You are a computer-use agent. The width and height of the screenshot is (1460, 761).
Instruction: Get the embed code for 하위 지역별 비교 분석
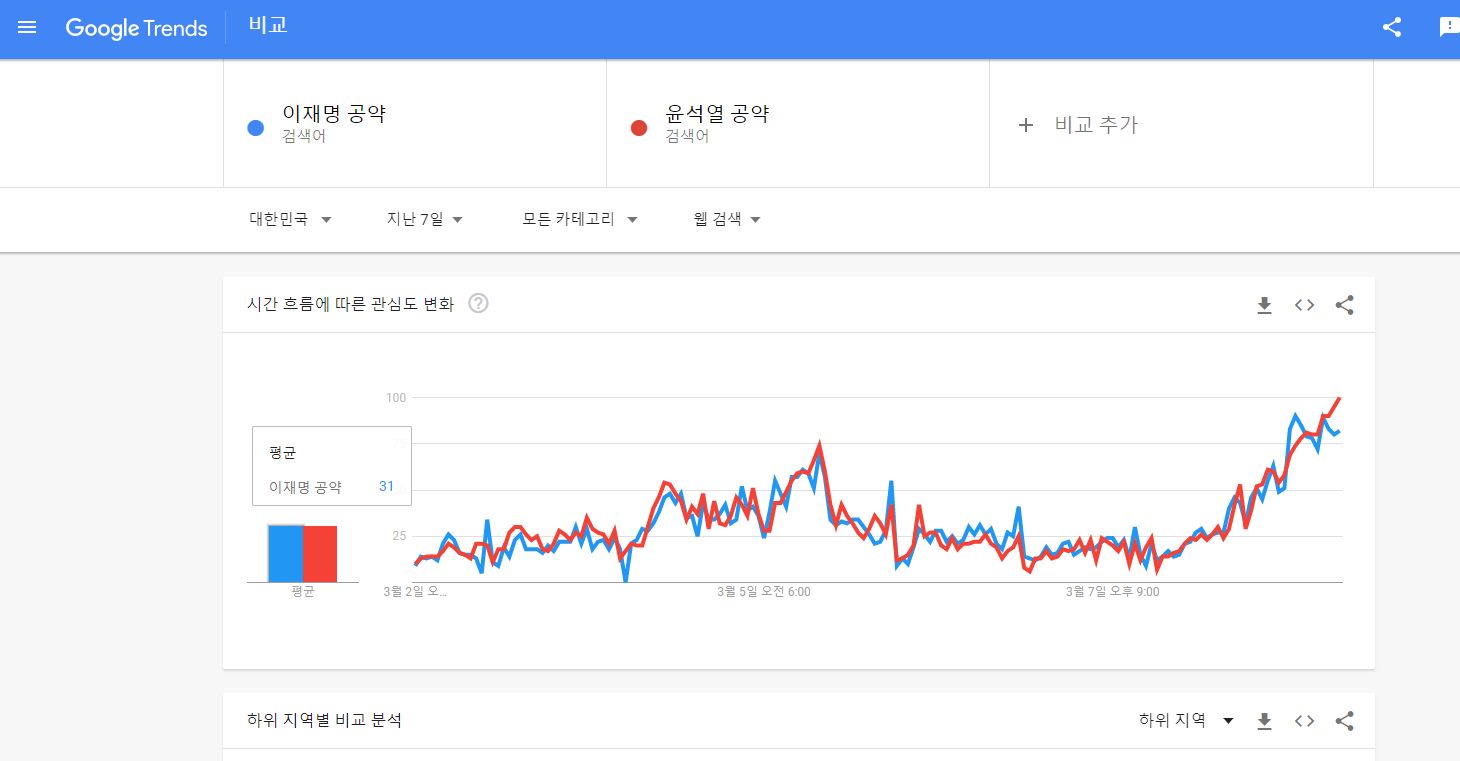1304,721
